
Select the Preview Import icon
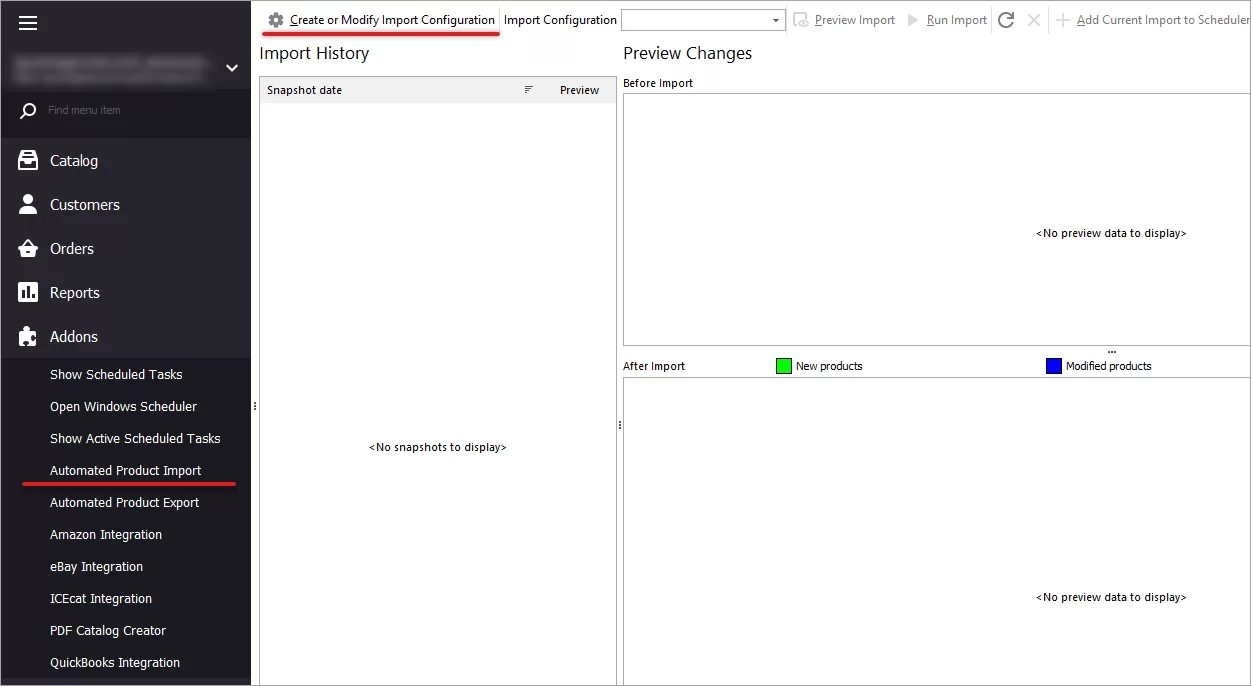tap(800, 19)
